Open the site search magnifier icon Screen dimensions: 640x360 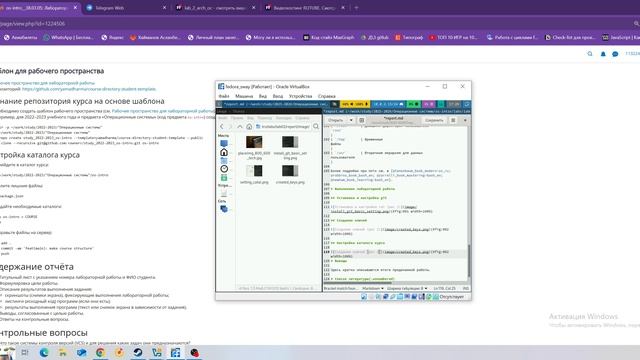point(590,54)
